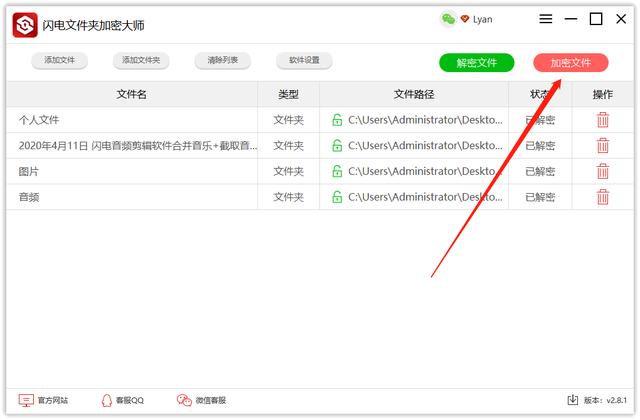The image size is (640, 420).
Task: Click file path in 个人文件 row
Action: tap(425, 120)
